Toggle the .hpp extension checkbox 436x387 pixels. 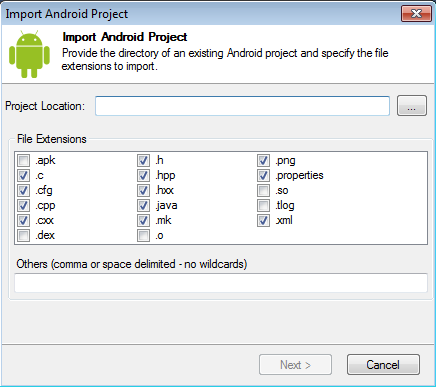(144, 176)
